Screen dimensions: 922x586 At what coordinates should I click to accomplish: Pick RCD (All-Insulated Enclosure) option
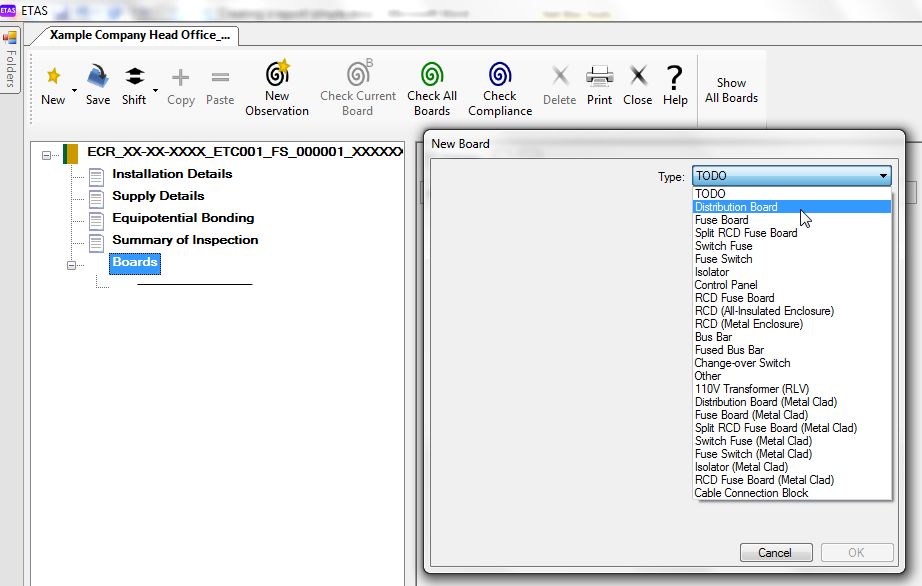coord(792,311)
